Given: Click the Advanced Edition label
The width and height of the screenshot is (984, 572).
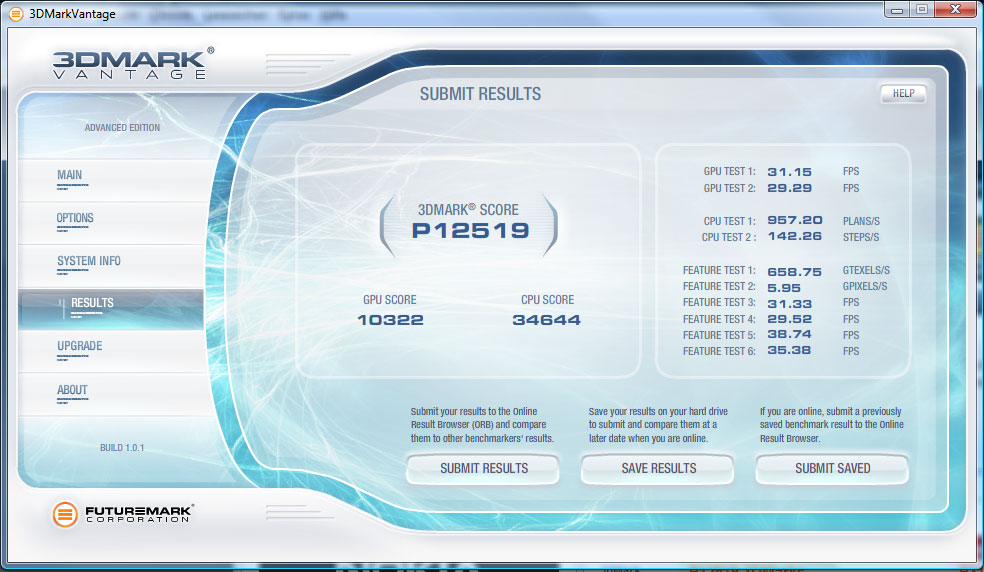Looking at the screenshot, I should coord(122,127).
